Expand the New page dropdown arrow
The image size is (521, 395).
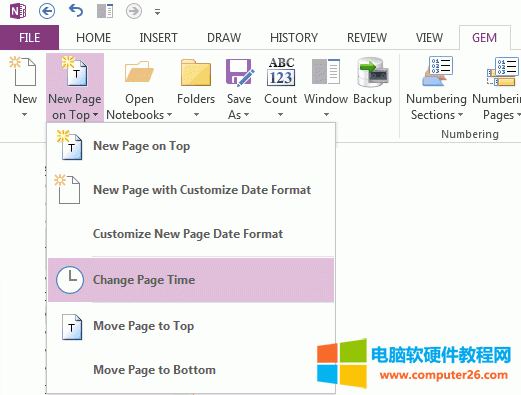pyautogui.click(x=24, y=115)
